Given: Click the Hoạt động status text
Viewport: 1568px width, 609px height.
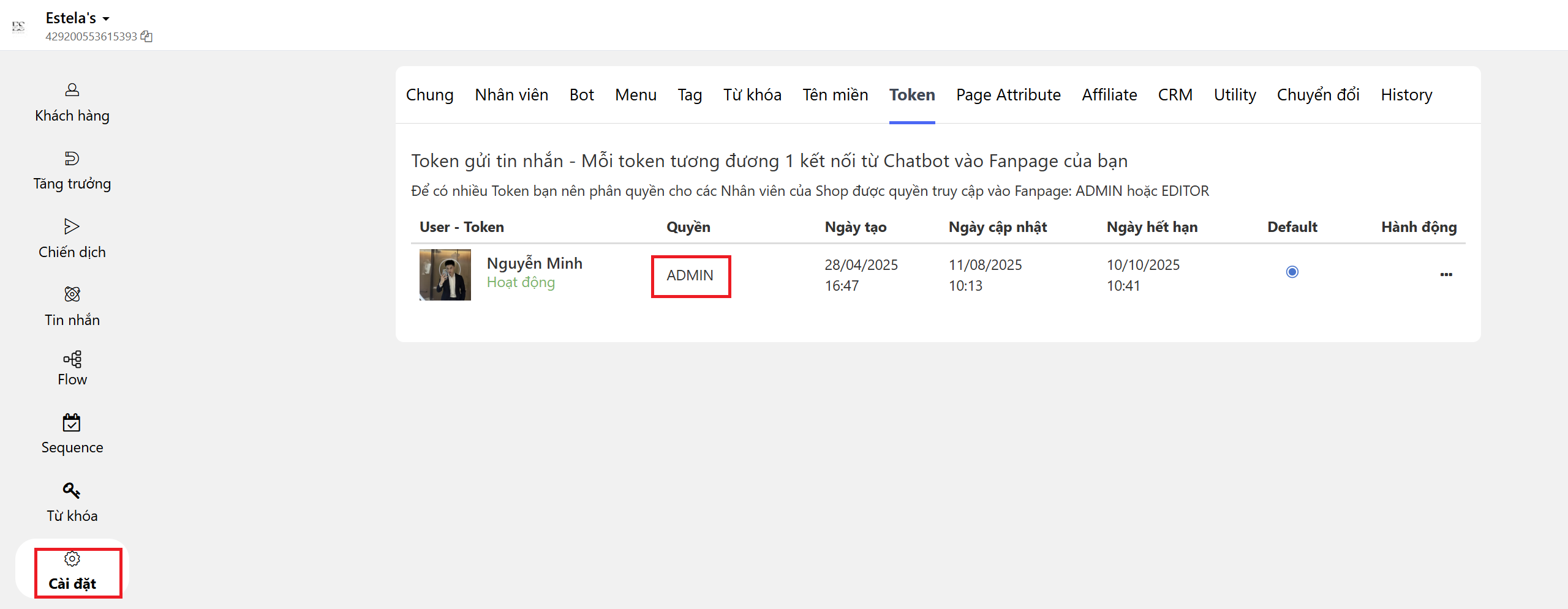Looking at the screenshot, I should pos(521,282).
